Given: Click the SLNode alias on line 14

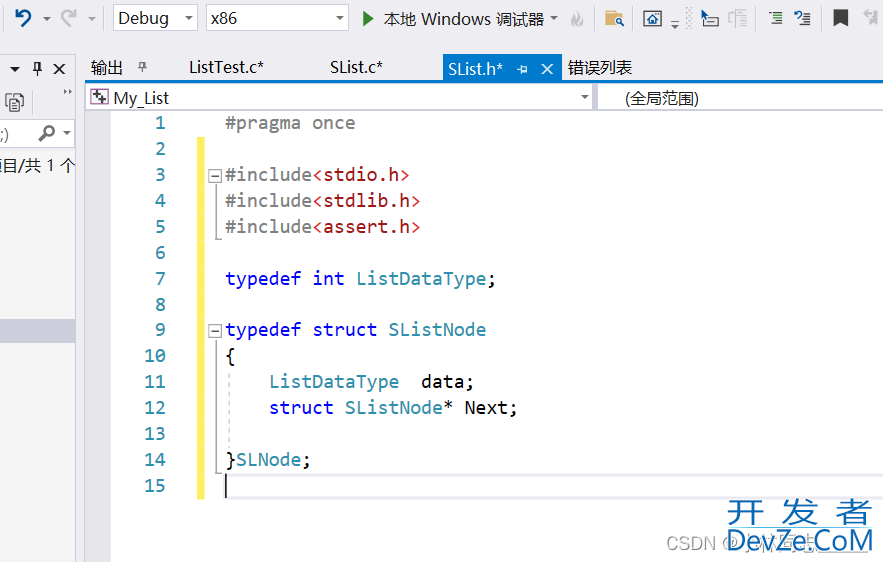Looking at the screenshot, I should [269, 460].
